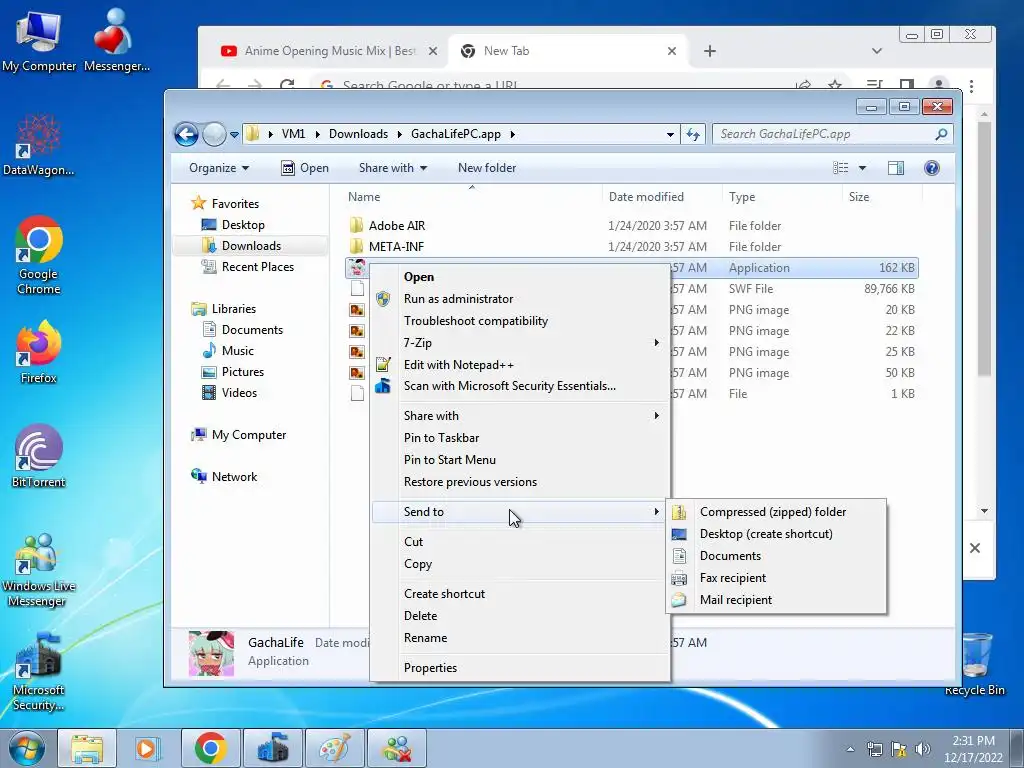Open recent pages dropdown arrow
The width and height of the screenshot is (1024, 768).
[234, 135]
